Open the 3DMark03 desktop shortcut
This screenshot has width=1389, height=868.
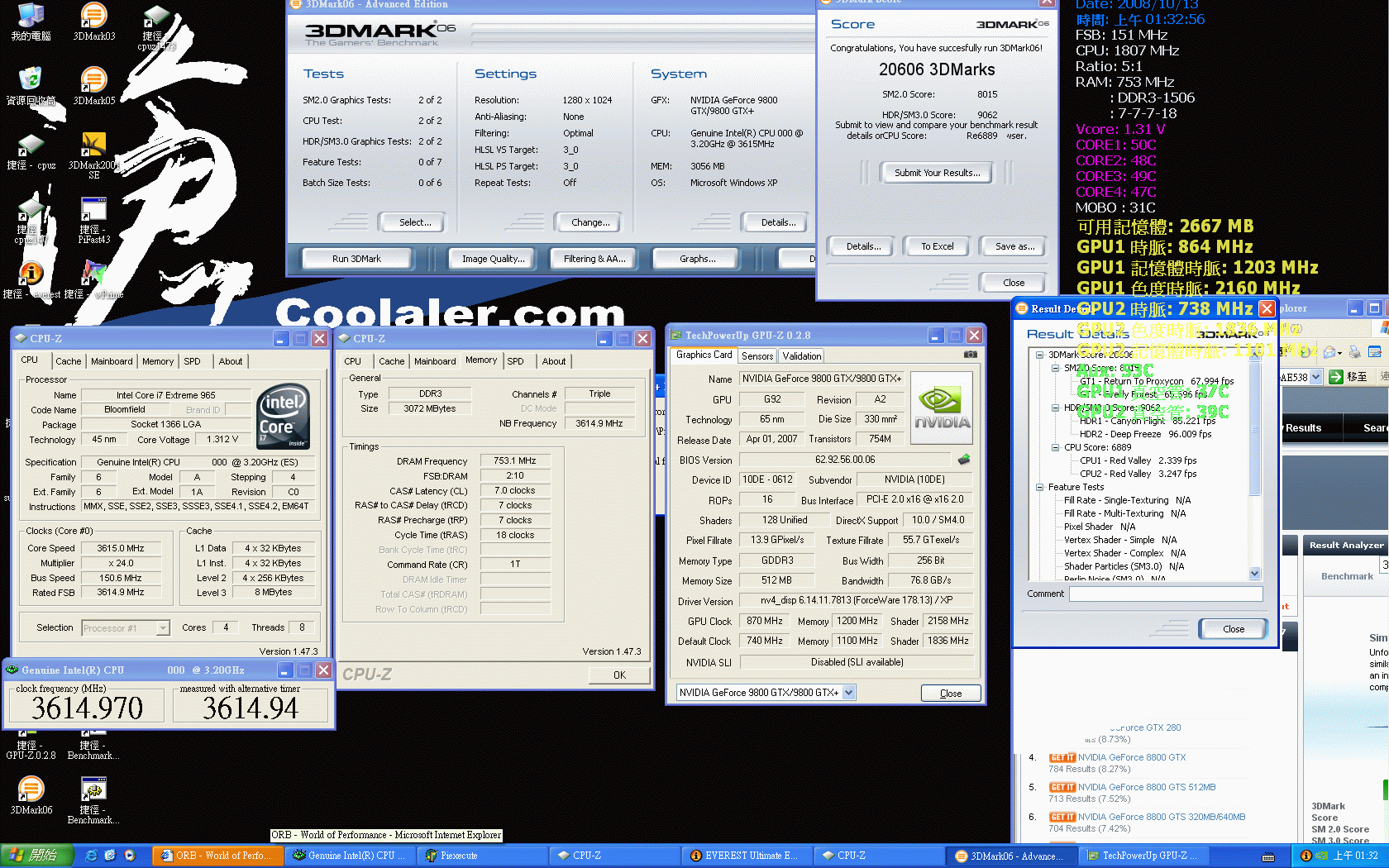pyautogui.click(x=94, y=21)
